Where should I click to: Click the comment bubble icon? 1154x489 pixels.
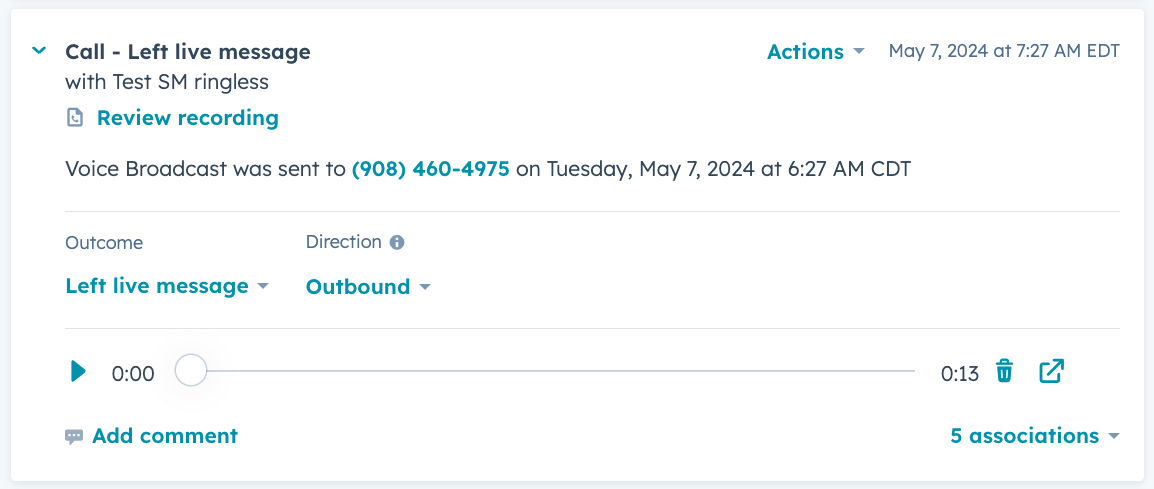pos(74,437)
